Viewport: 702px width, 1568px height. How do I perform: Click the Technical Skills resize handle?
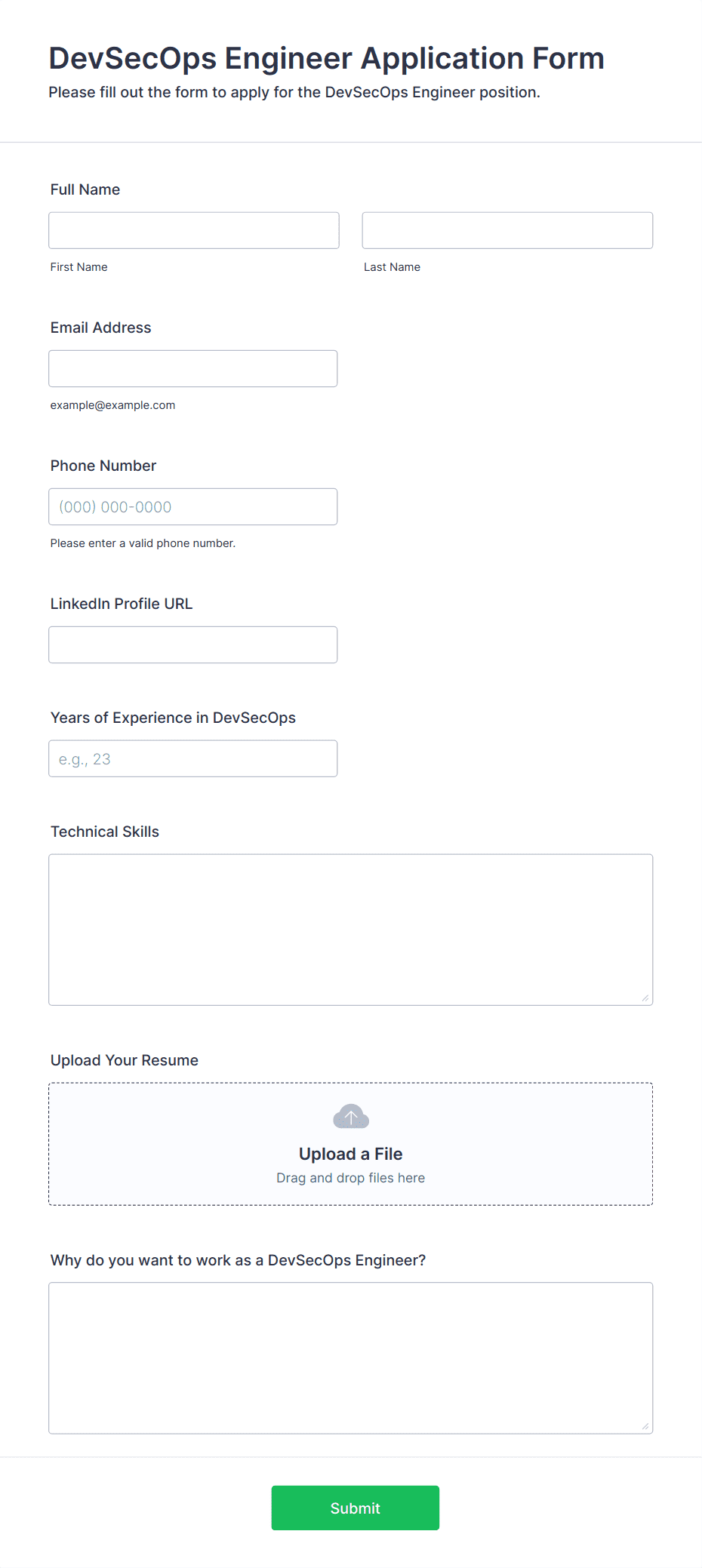(x=645, y=998)
